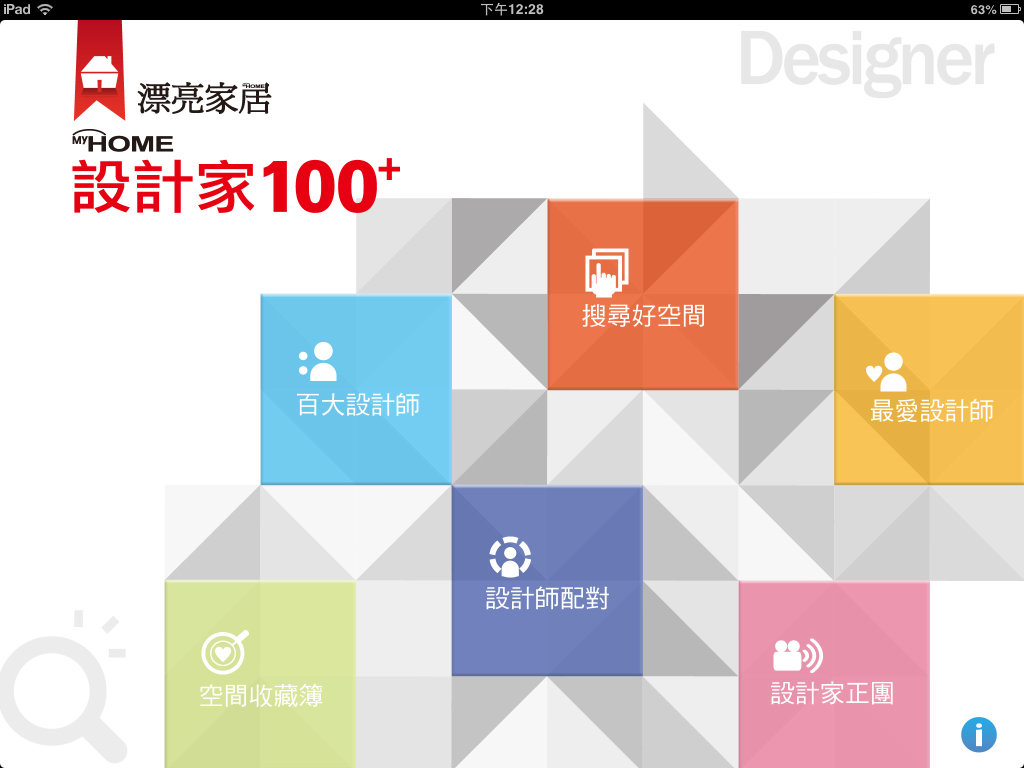Open the 設計師配對 matching section

pos(547,578)
